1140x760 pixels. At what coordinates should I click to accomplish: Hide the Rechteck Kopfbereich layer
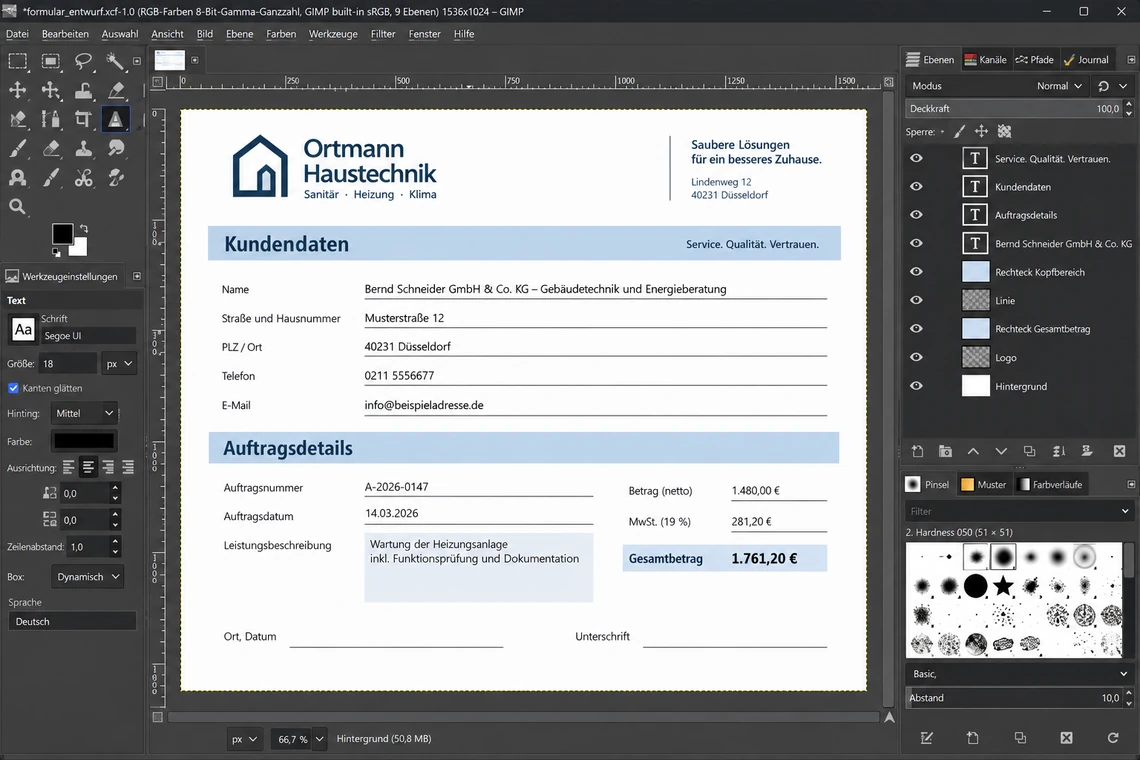(916, 272)
